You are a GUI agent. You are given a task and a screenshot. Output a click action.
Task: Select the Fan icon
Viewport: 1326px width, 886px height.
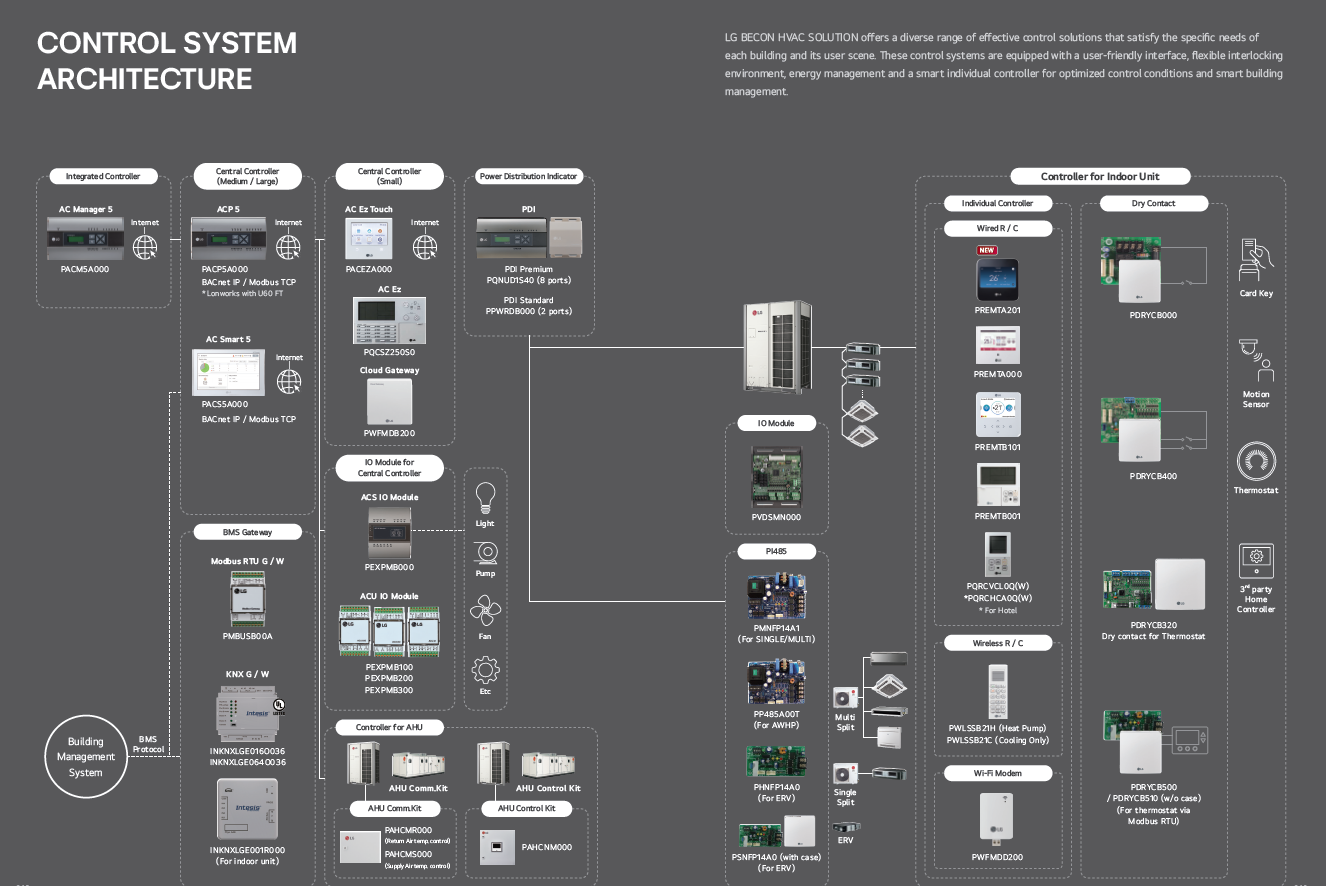(x=485, y=610)
